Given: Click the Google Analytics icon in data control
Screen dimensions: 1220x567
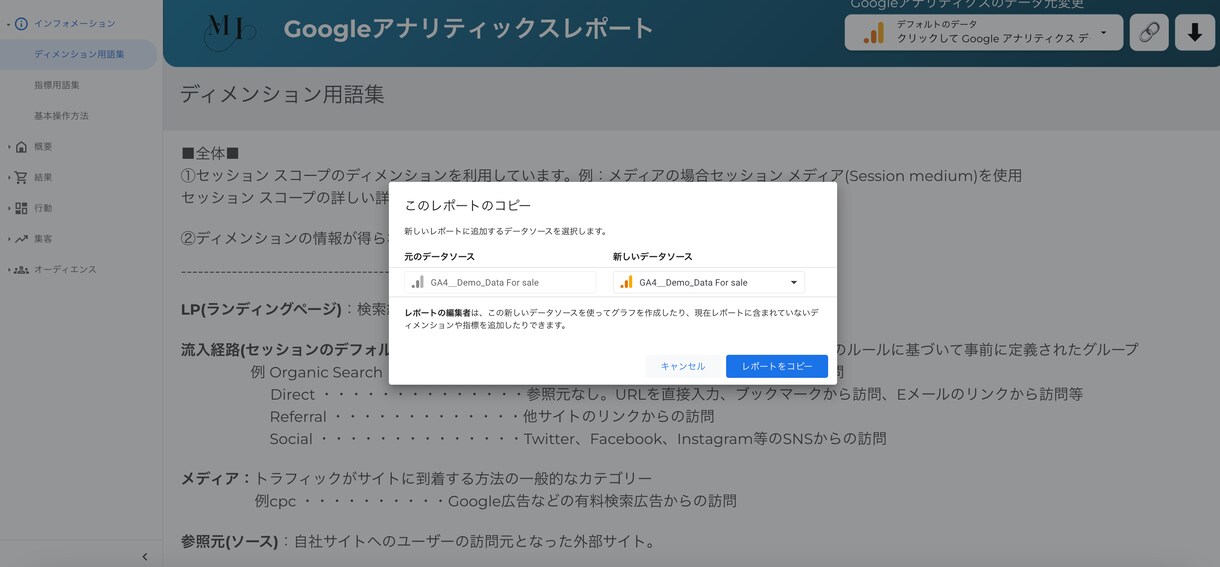Looking at the screenshot, I should (x=873, y=33).
